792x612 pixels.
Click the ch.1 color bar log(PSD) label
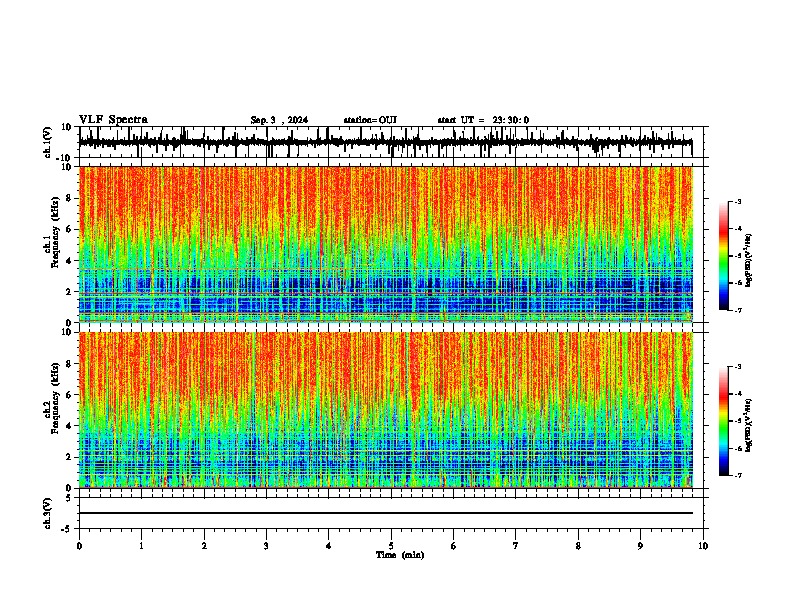[748, 260]
